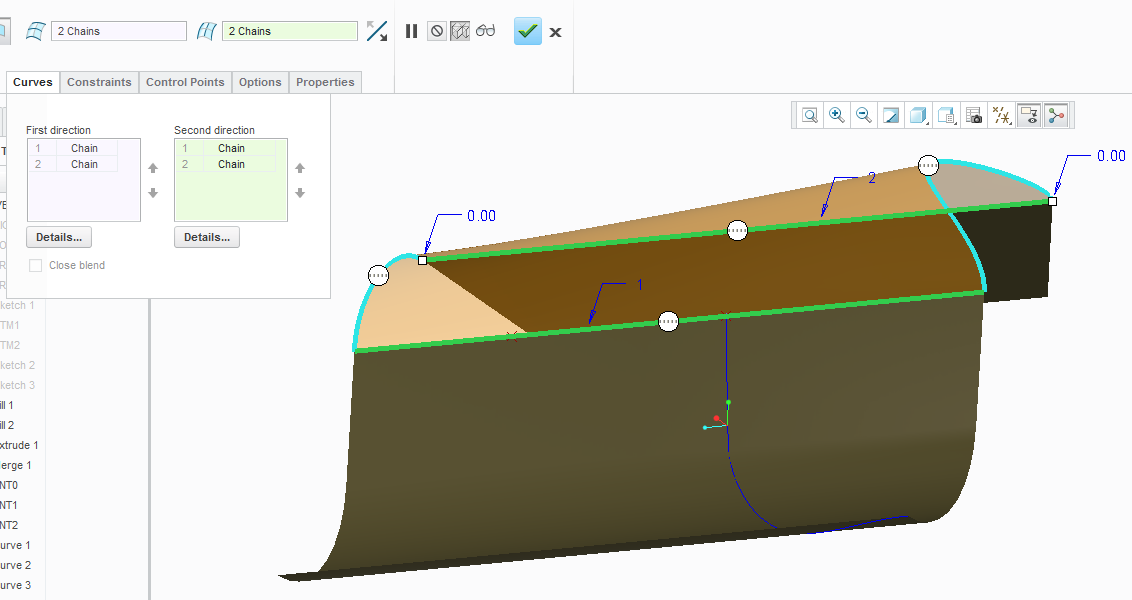Open the Control Points tab
The image size is (1132, 600).
coord(185,82)
